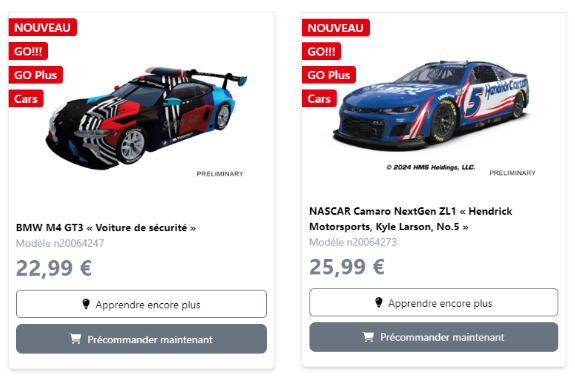
Task: Click Cars category tag on NASCAR card
Action: (x=319, y=99)
